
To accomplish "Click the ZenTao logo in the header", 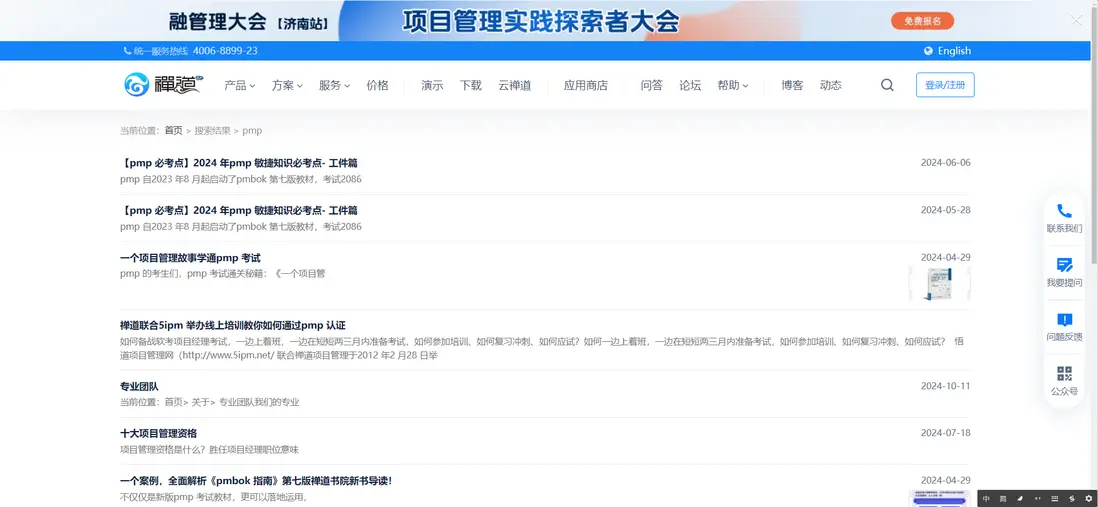I will coord(164,85).
